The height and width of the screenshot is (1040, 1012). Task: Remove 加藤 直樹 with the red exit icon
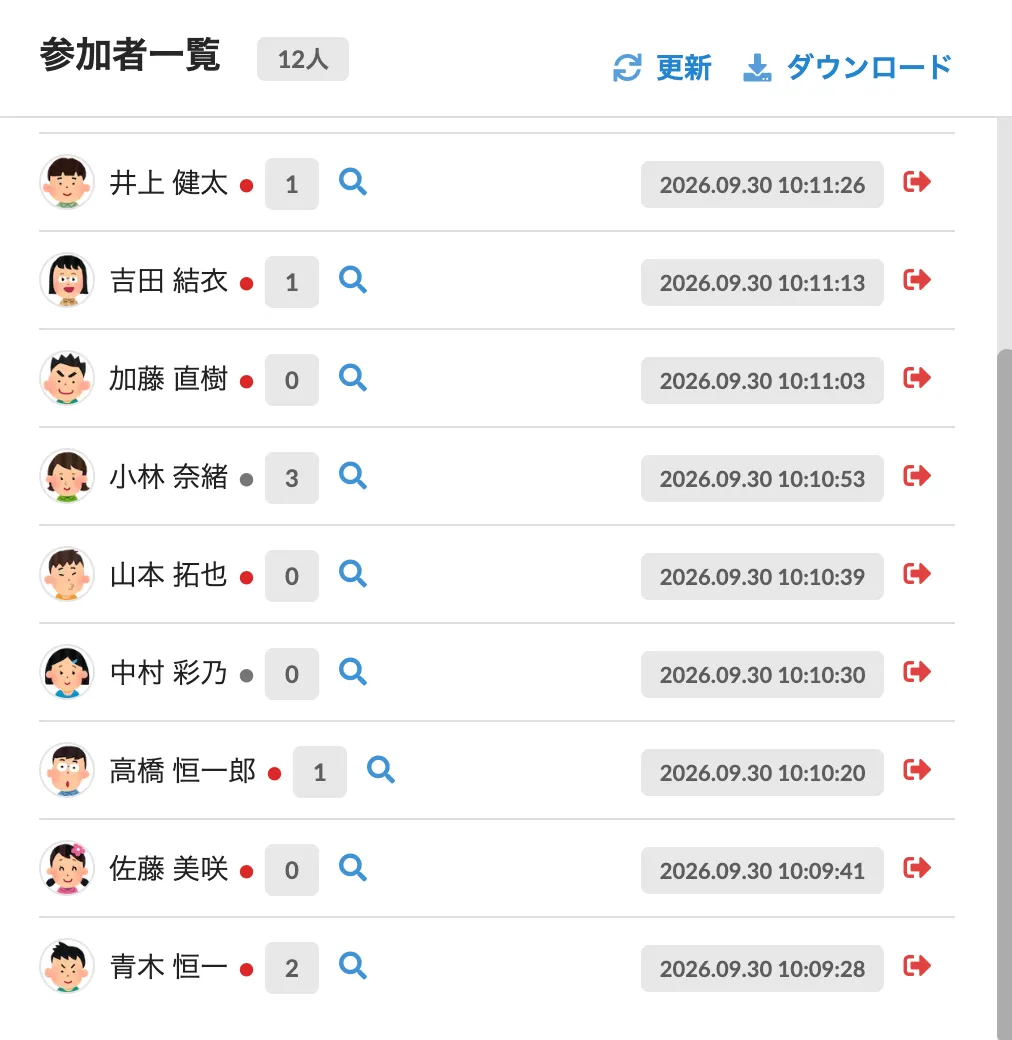917,378
